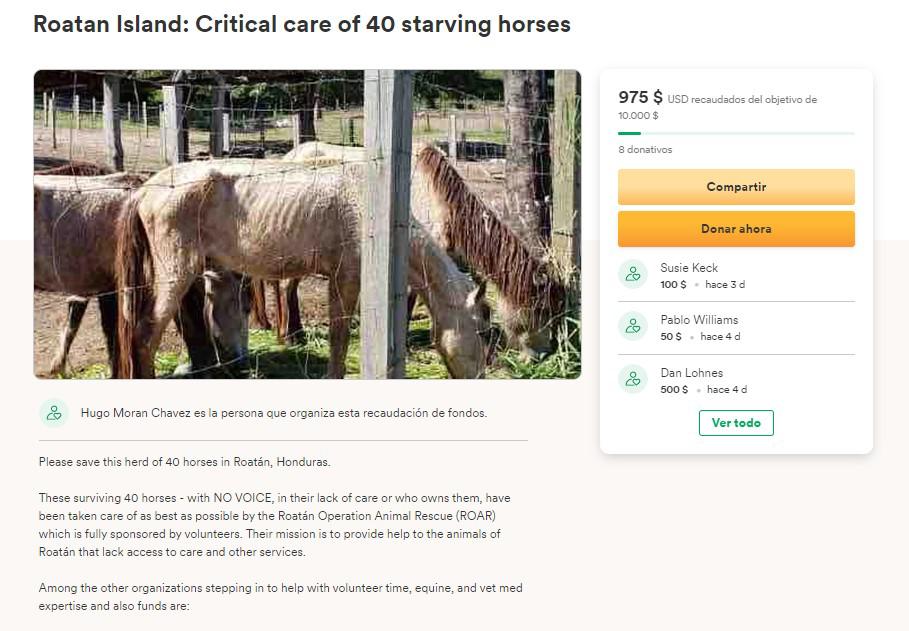Viewport: 909px width, 631px height.
Task: Select the Susie Keck donor name
Action: 689,268
